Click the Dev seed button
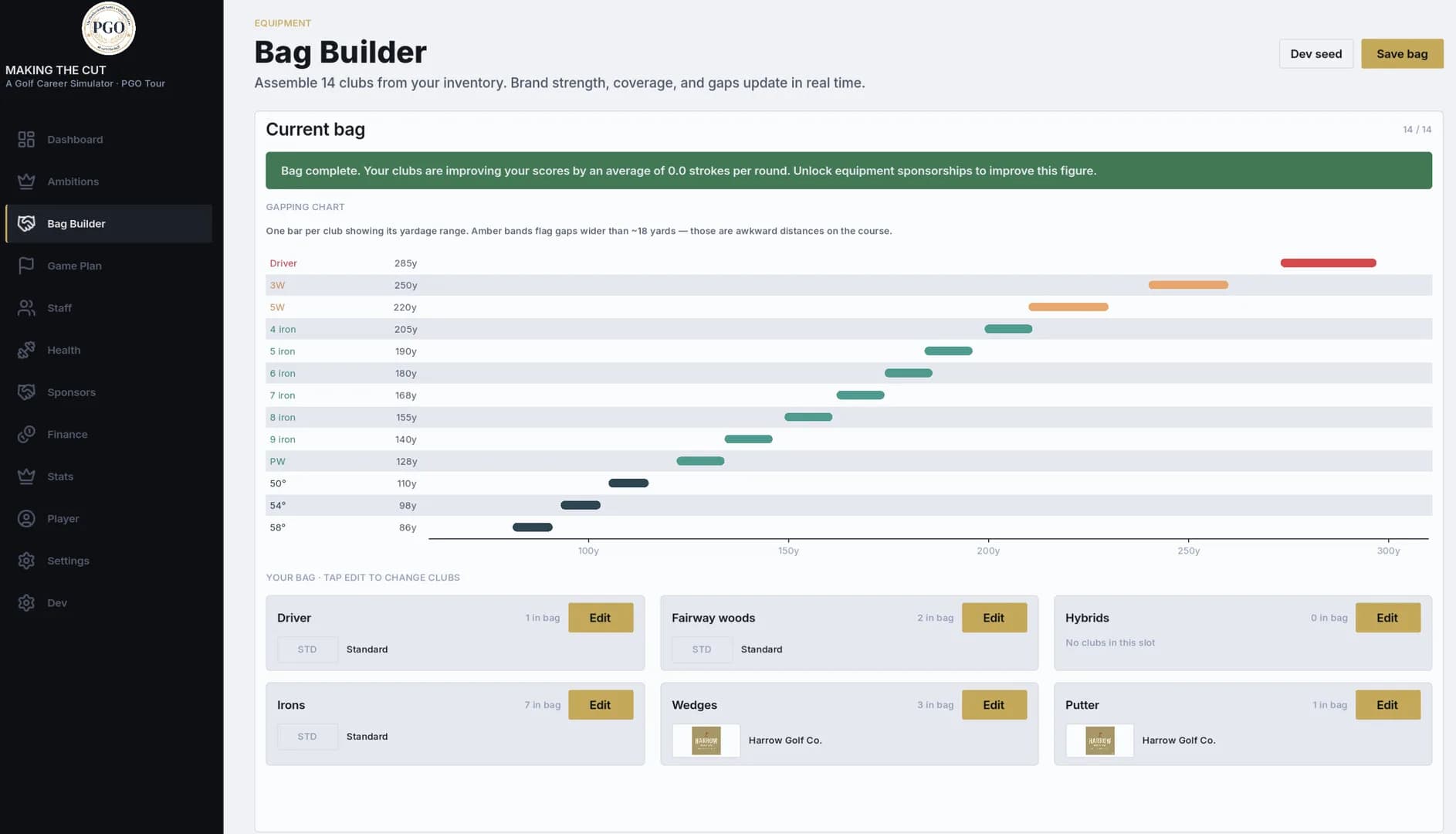 click(x=1316, y=54)
